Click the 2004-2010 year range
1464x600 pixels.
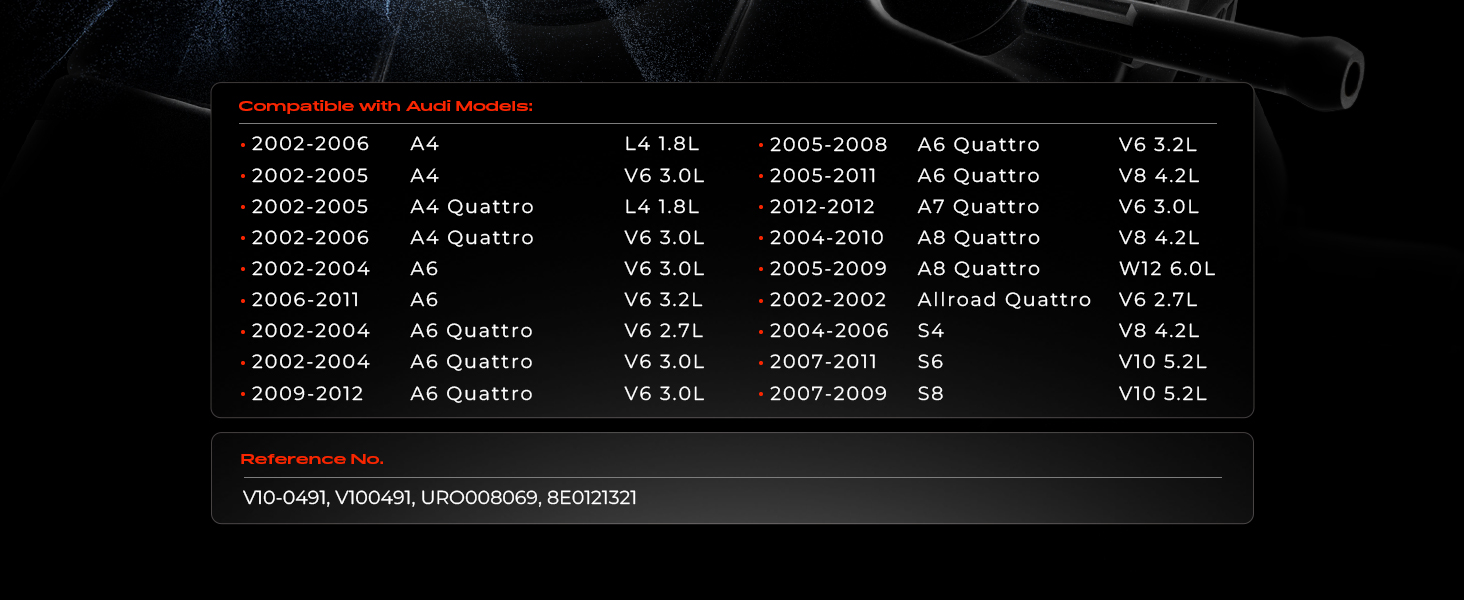[x=827, y=238]
